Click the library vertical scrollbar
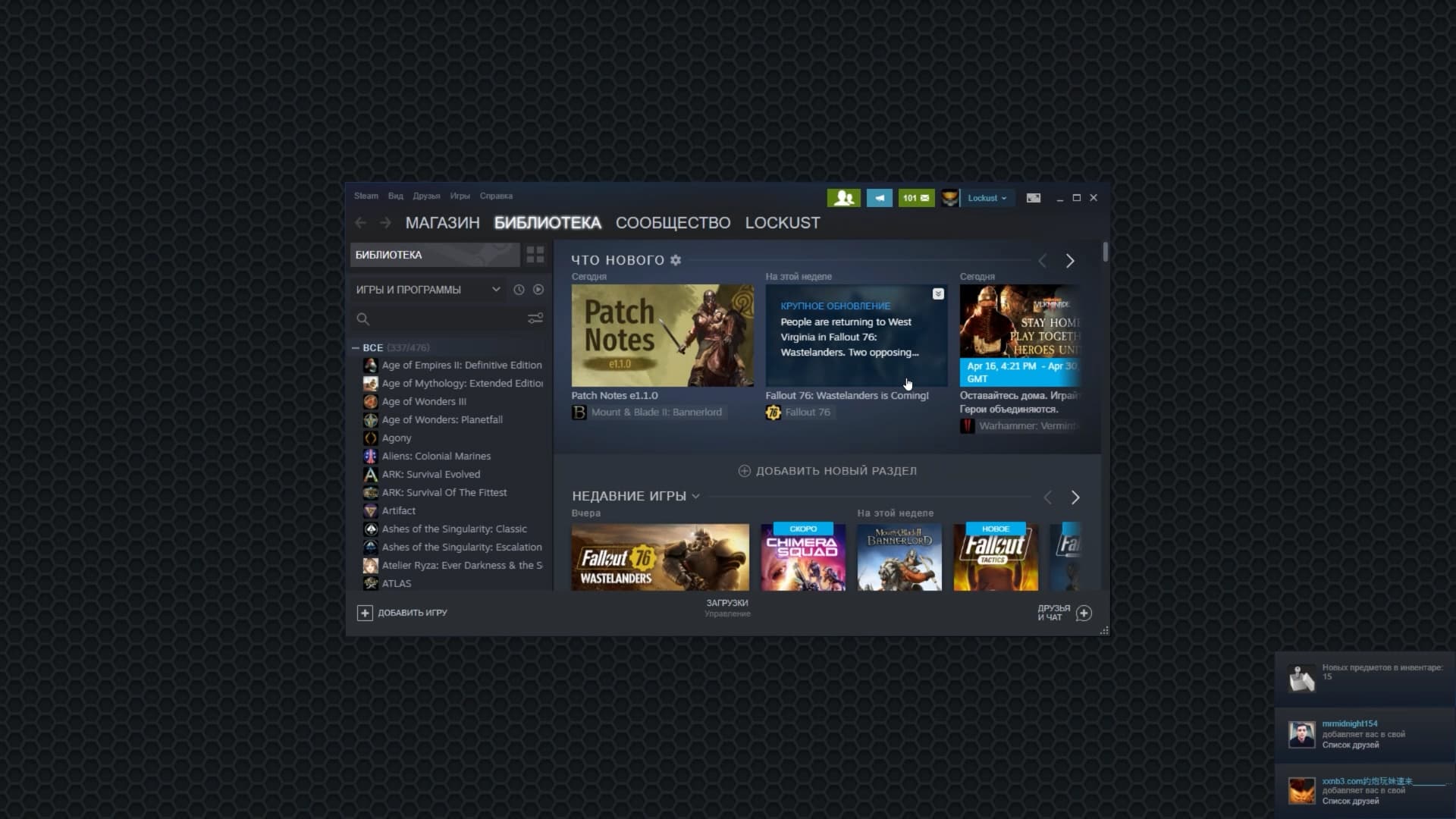Screen dimensions: 1456x819 (1106, 253)
